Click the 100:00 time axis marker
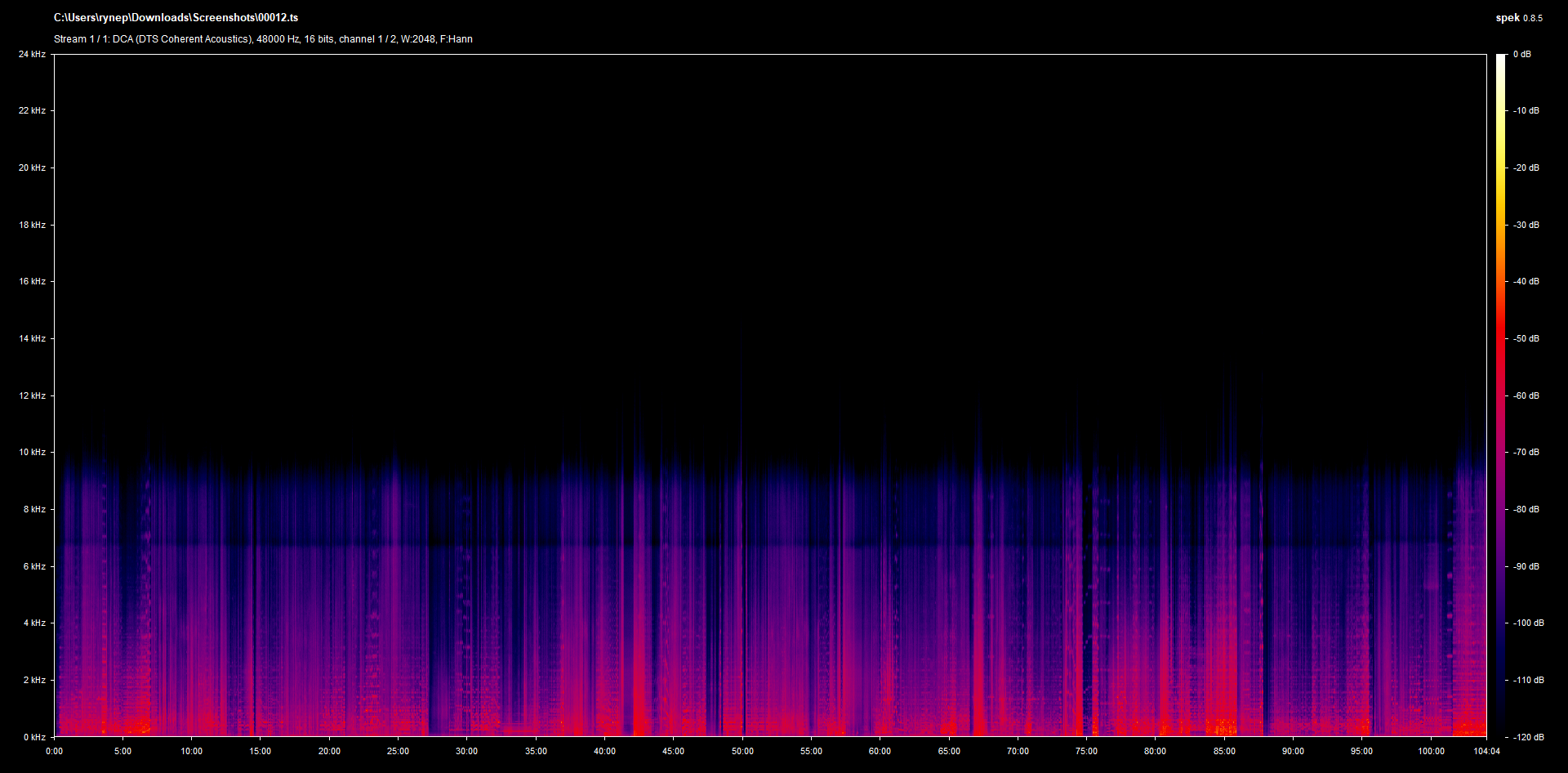Screen dimensions: 1568x773 (1431, 751)
